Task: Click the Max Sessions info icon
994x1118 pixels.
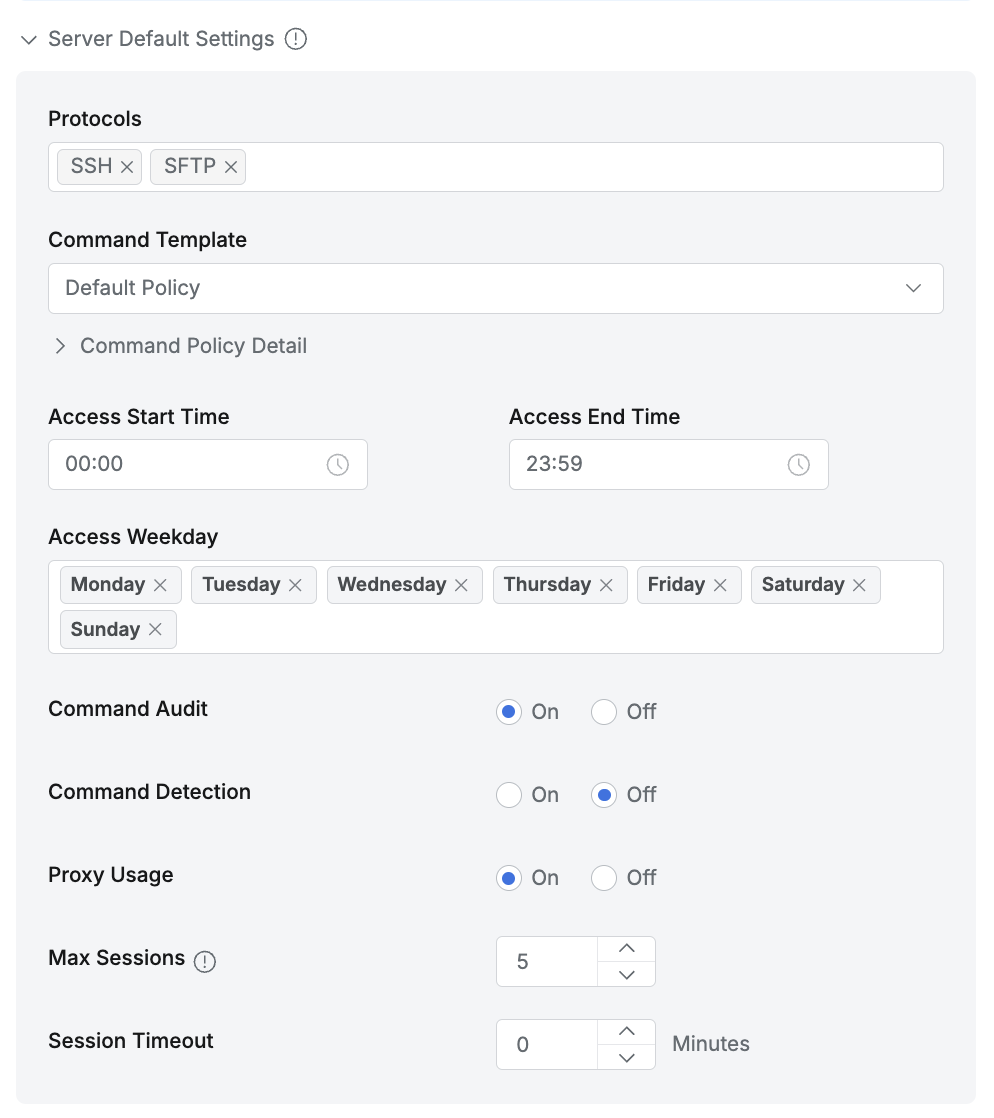Action: (x=205, y=962)
